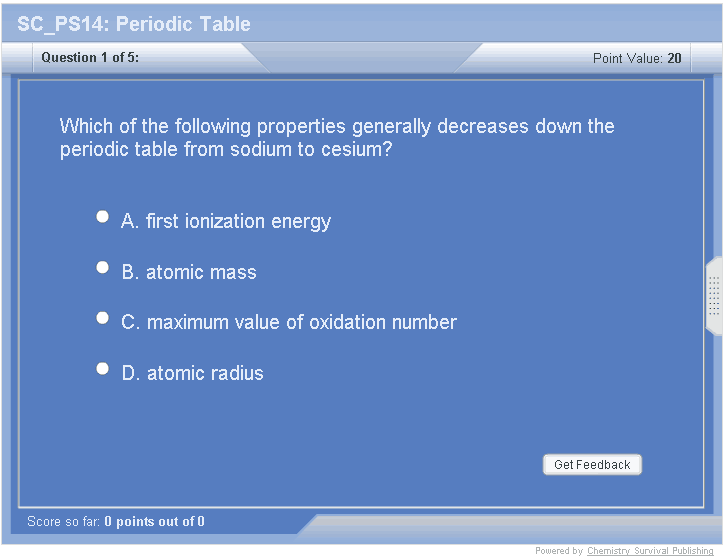724x557 pixels.
Task: Click the 'atomic radius' answer text
Action: pos(205,374)
